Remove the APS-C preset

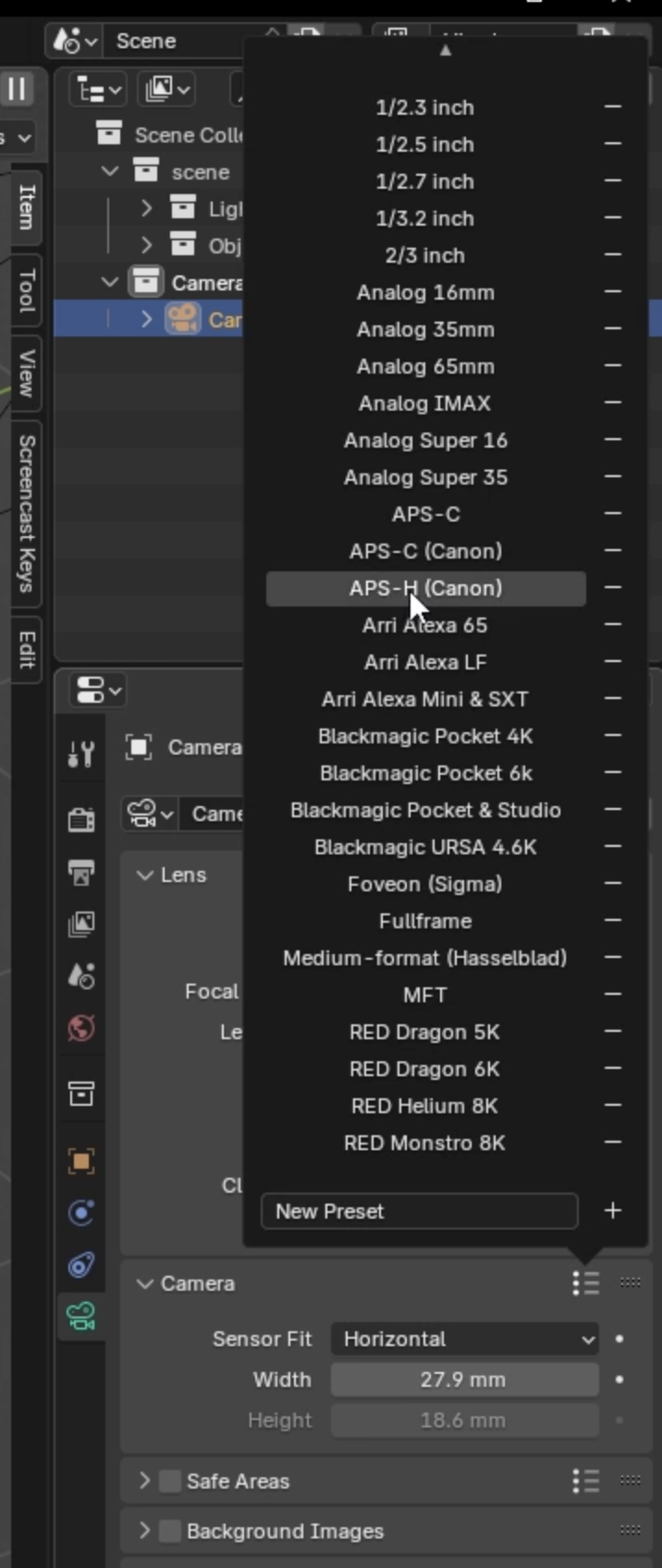612,514
